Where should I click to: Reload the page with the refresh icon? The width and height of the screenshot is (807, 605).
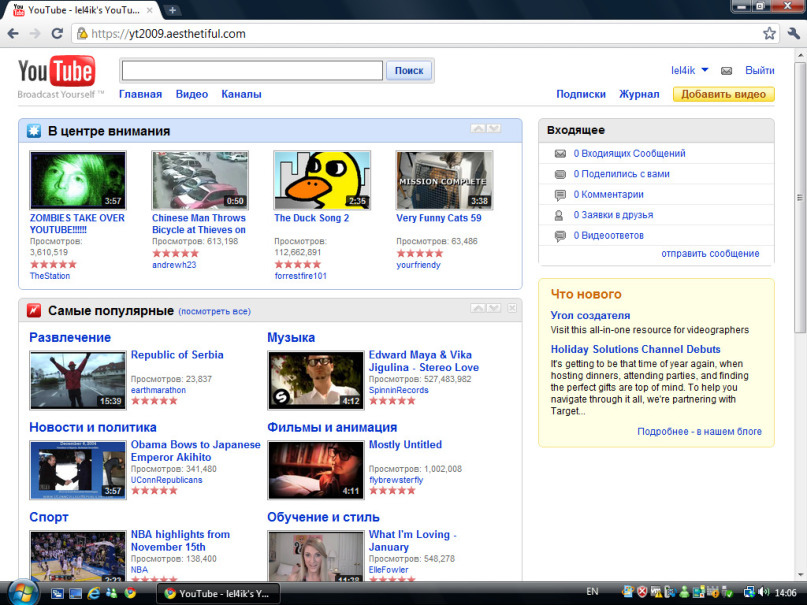(57, 34)
